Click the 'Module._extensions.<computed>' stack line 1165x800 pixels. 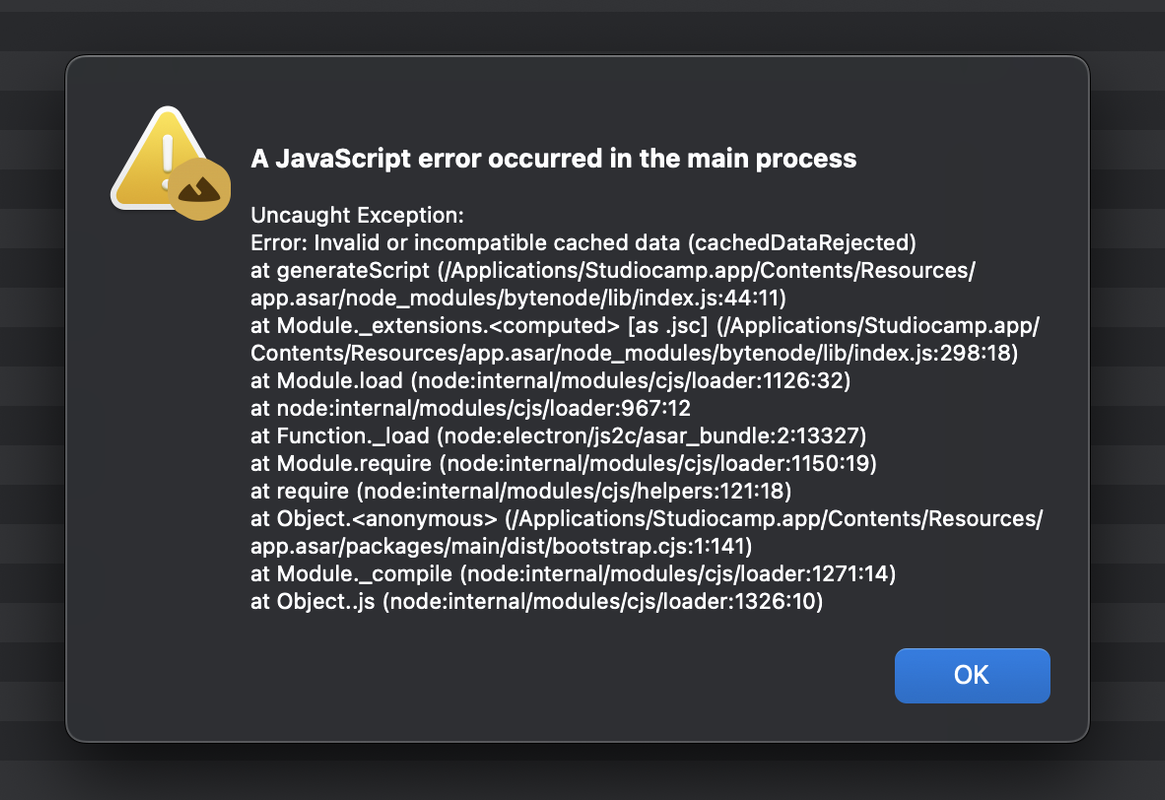[645, 325]
